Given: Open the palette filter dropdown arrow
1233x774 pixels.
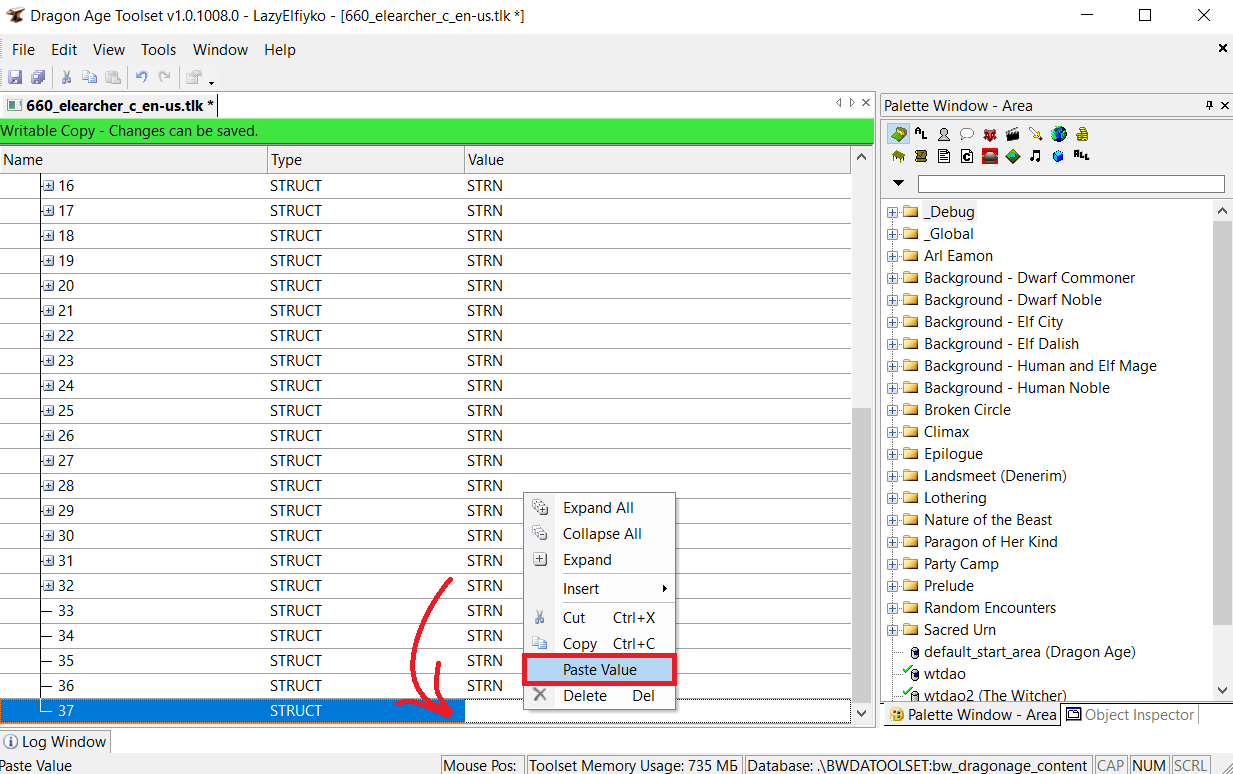Looking at the screenshot, I should click(898, 183).
